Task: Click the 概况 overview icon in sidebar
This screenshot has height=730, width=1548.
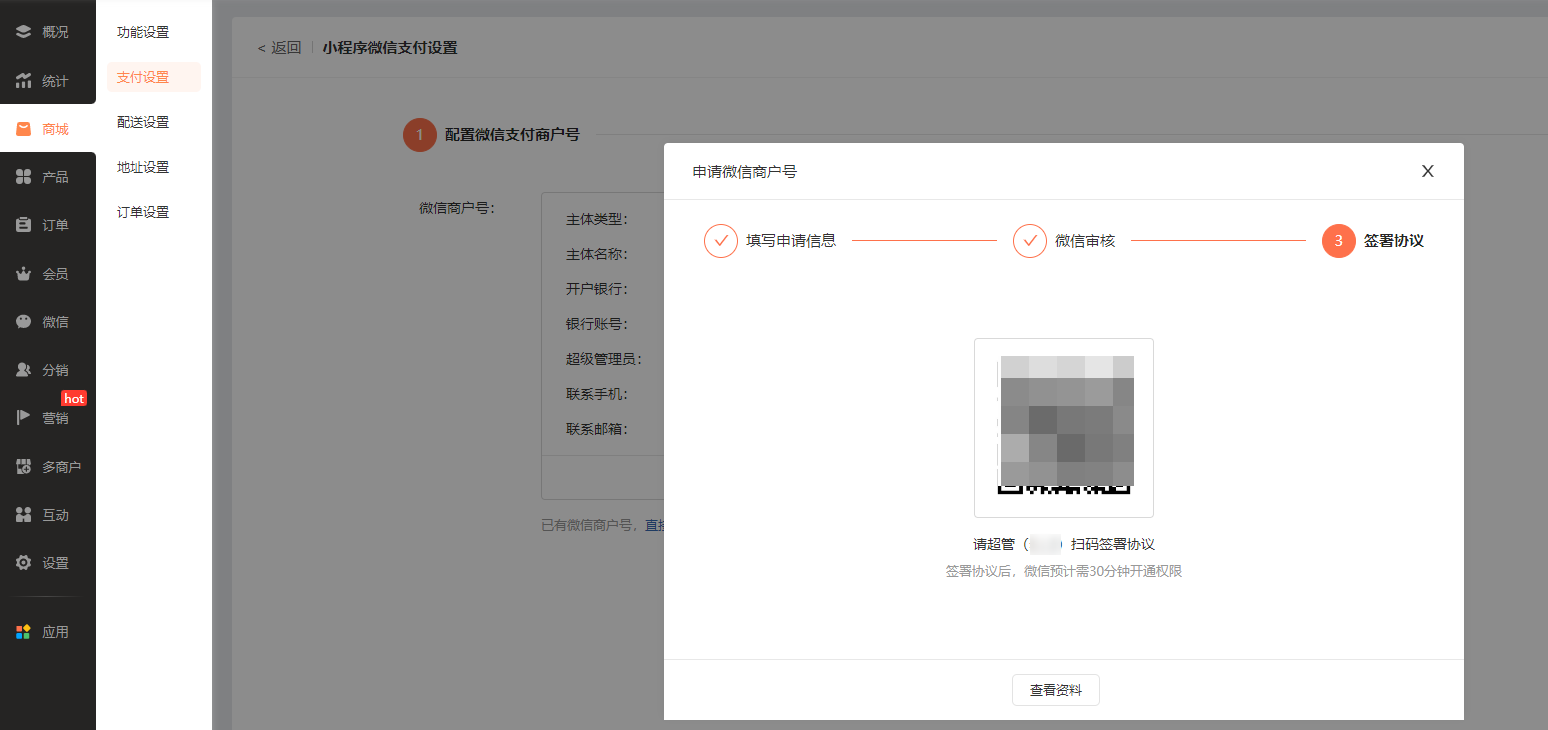Action: pos(24,32)
